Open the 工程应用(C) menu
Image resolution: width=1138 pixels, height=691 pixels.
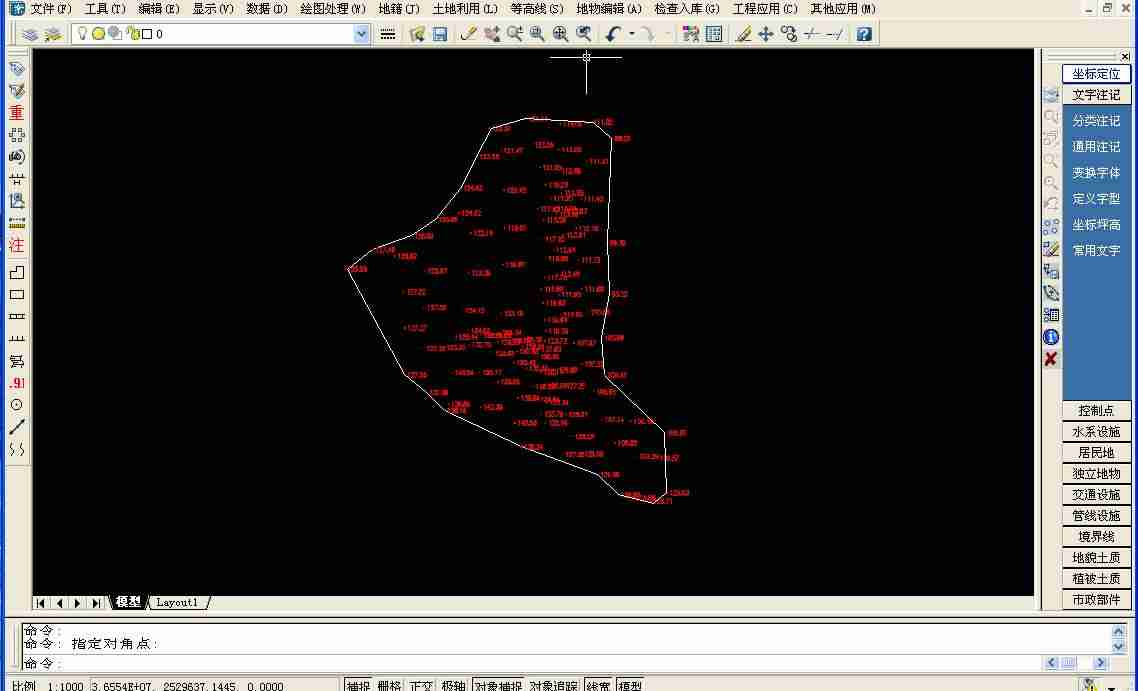pos(765,9)
